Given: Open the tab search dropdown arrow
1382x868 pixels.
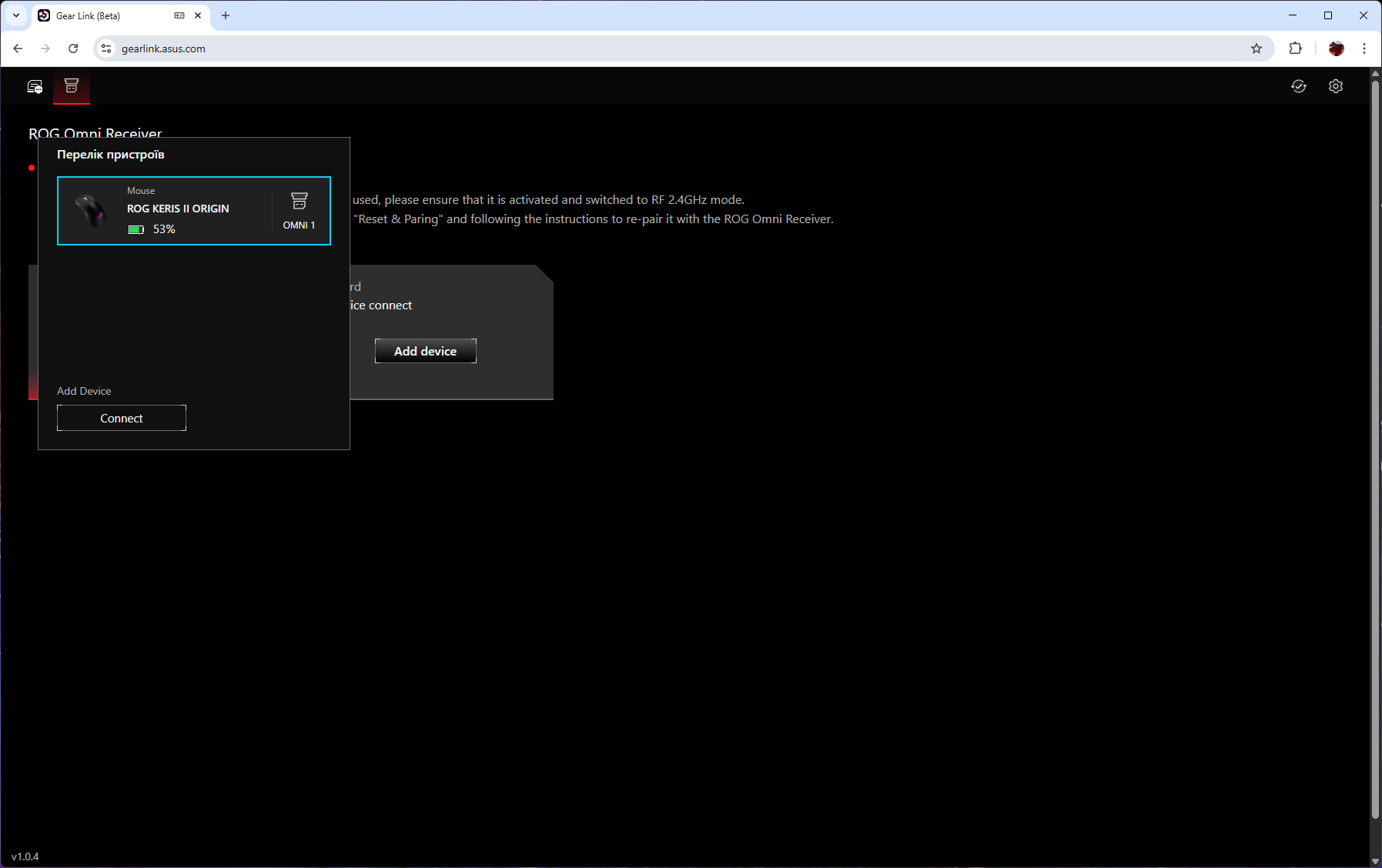Looking at the screenshot, I should [15, 15].
